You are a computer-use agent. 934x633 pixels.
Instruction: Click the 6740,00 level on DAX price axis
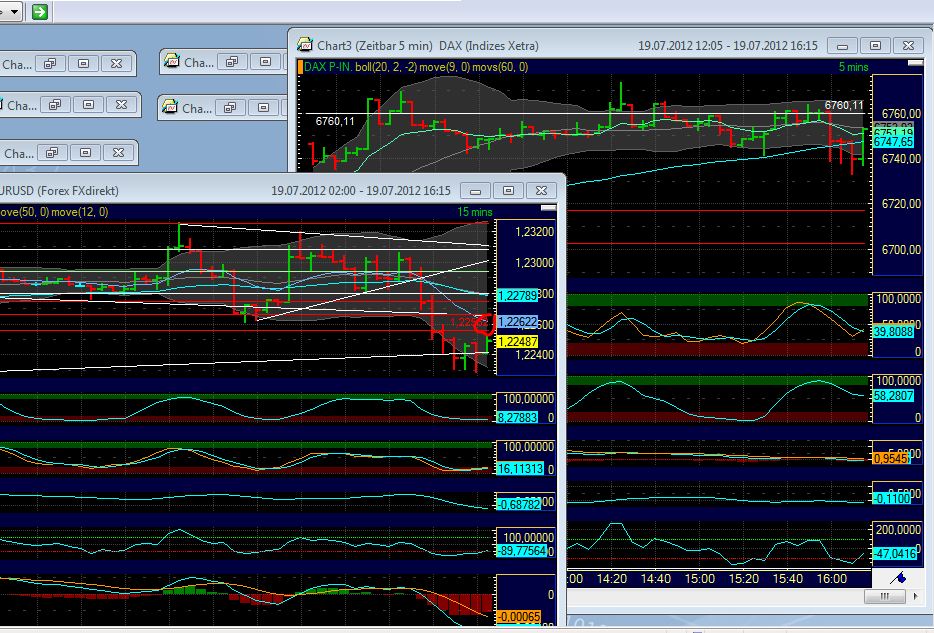901,158
